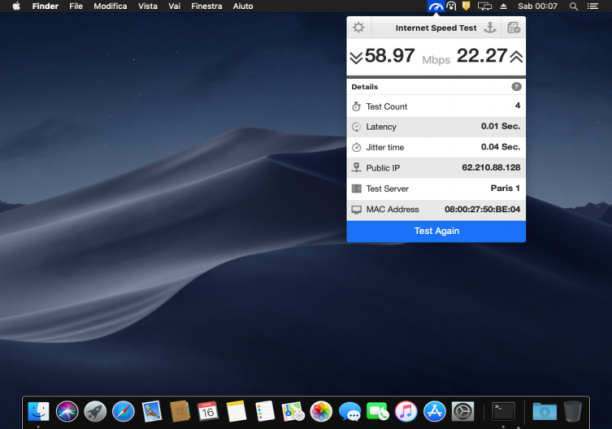
Task: Open the Aiuto menu
Action: tap(243, 6)
